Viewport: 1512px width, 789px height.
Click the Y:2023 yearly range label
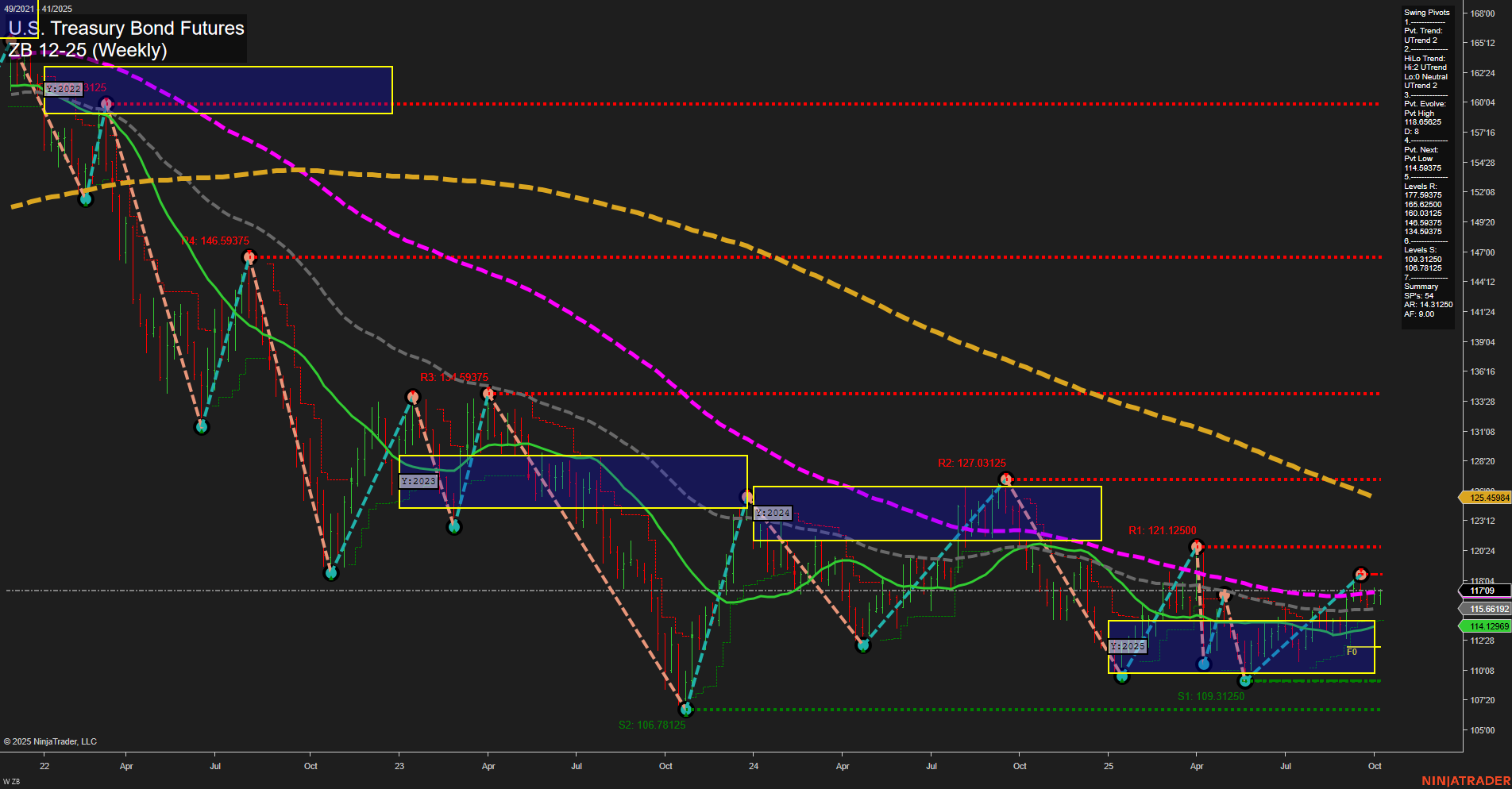pyautogui.click(x=418, y=479)
